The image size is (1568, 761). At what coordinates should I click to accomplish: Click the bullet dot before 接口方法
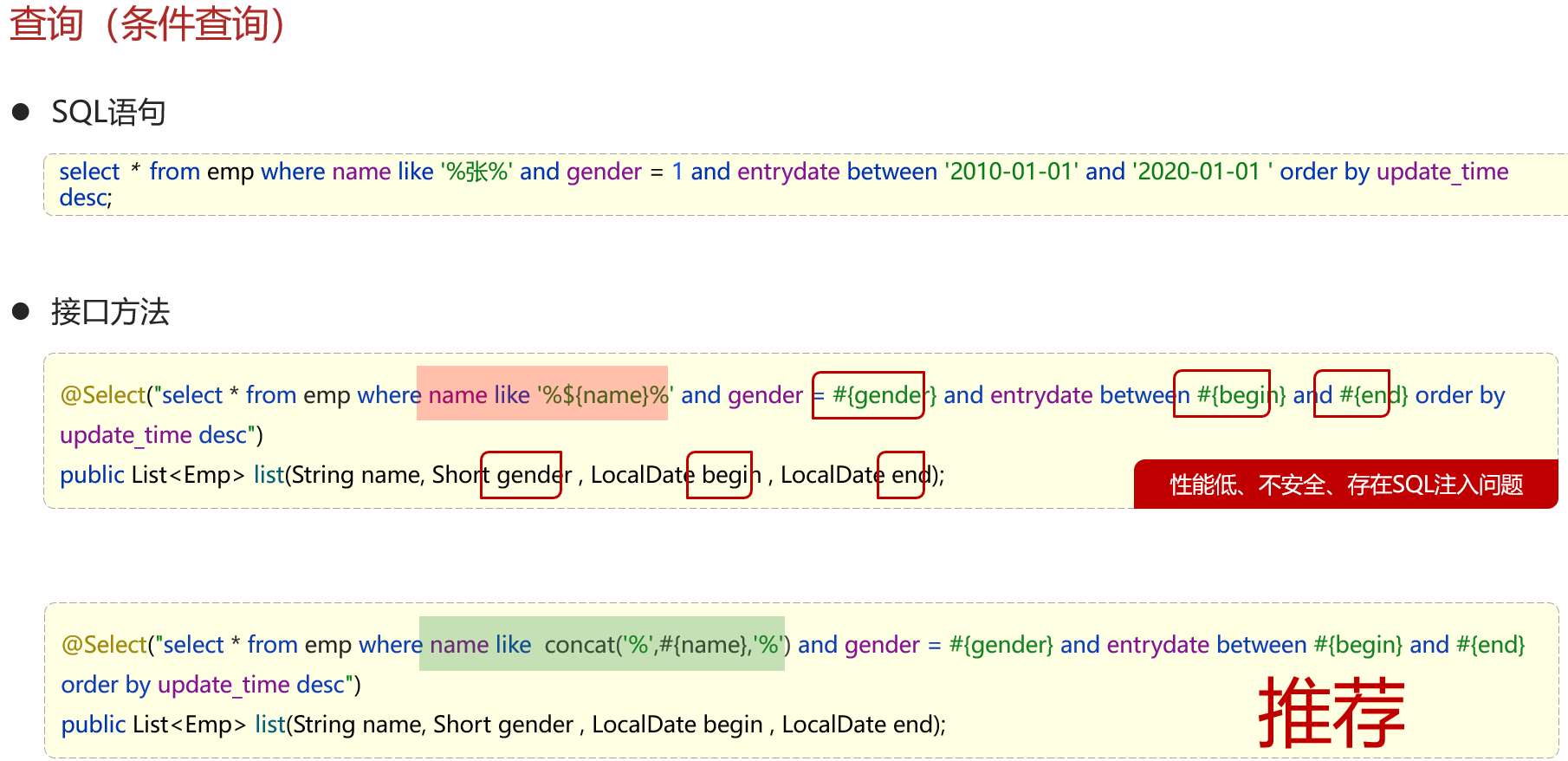21,311
